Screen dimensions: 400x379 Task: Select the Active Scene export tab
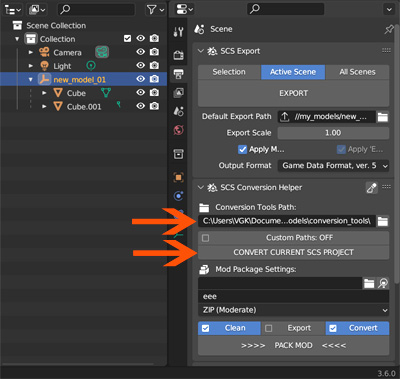click(x=293, y=72)
